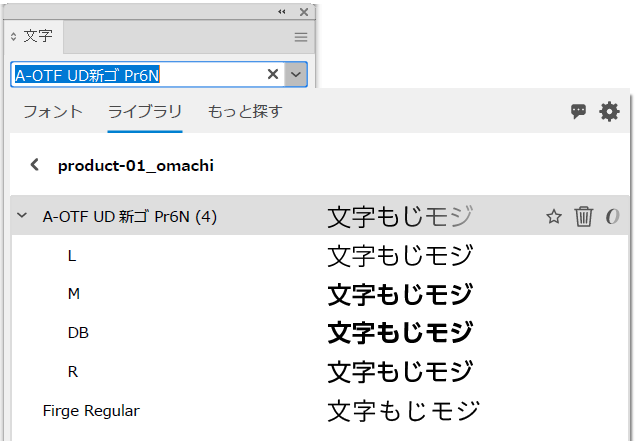Viewport: 639px width, 441px height.
Task: Open the character panel hamburger menu
Action: 301,37
